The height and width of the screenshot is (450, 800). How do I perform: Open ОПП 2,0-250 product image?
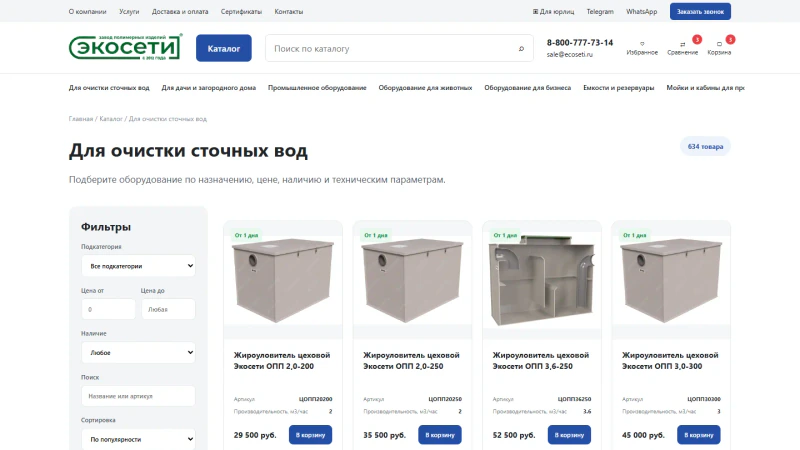pyautogui.click(x=412, y=281)
